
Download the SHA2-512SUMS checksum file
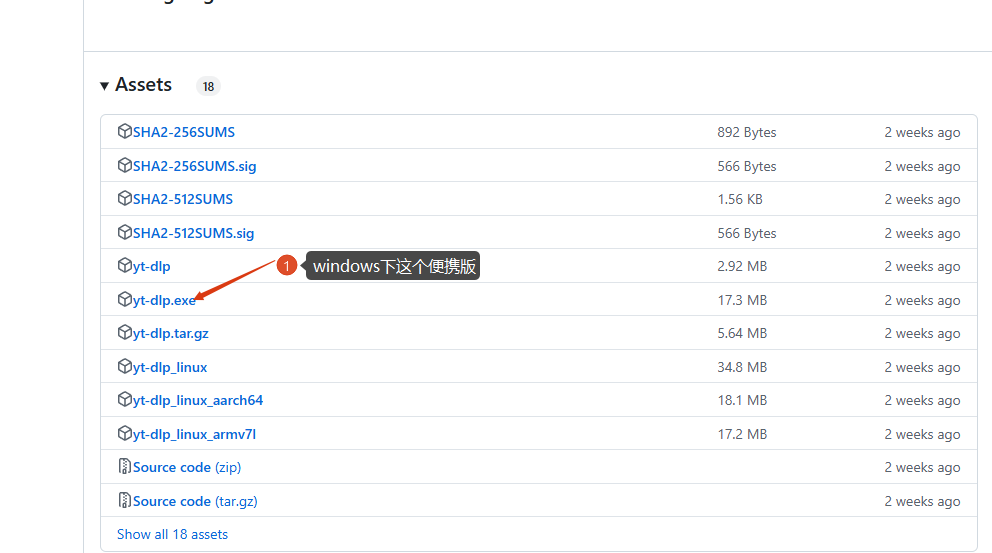pos(182,199)
